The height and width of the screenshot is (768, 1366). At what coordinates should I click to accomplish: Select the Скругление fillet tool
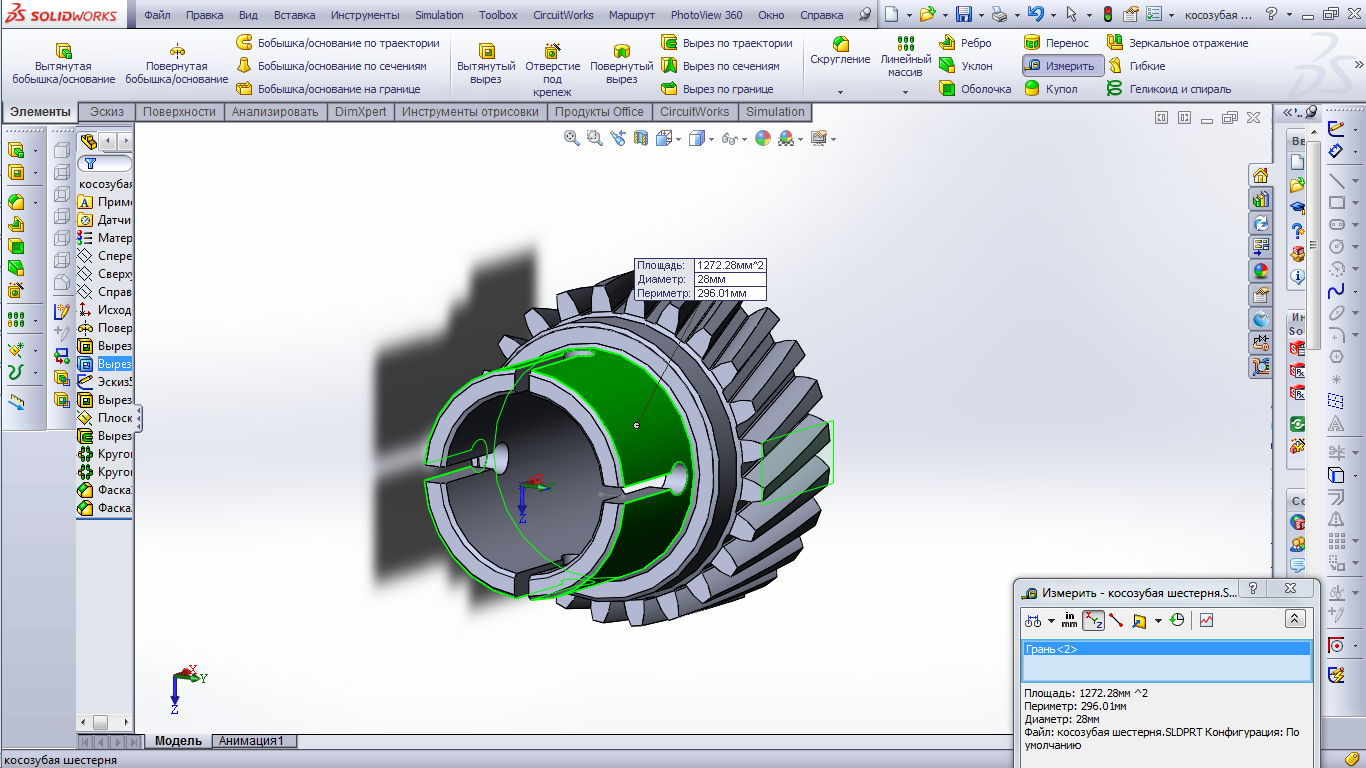(840, 51)
